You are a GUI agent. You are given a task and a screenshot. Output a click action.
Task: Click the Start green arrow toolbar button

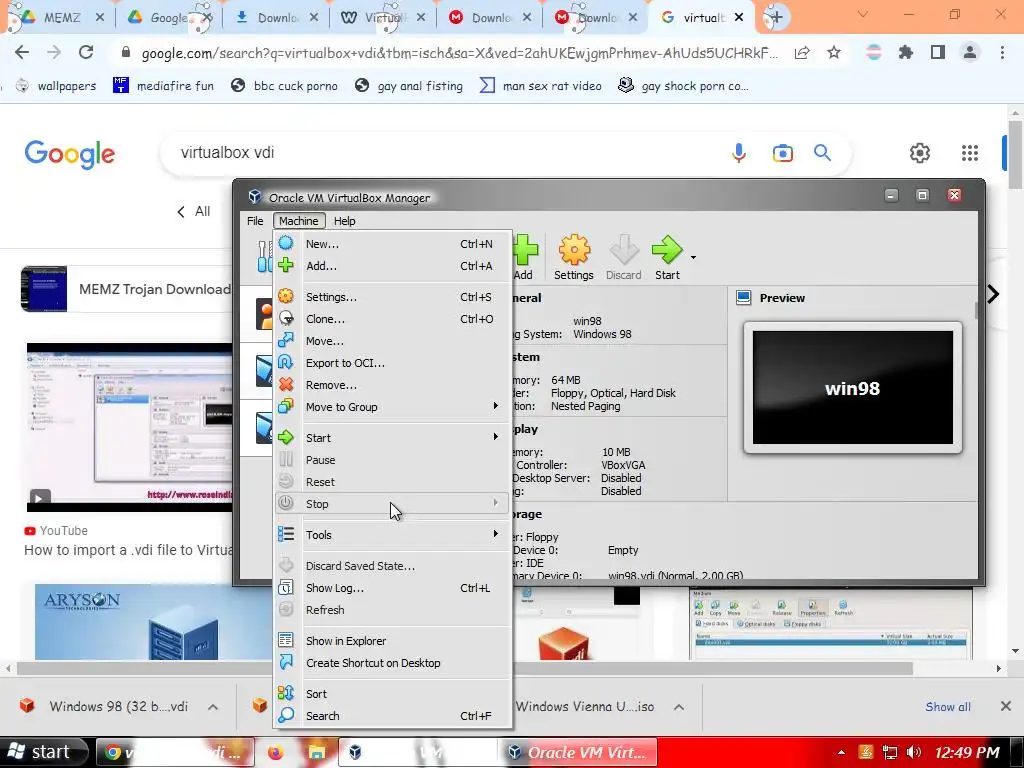pyautogui.click(x=667, y=257)
